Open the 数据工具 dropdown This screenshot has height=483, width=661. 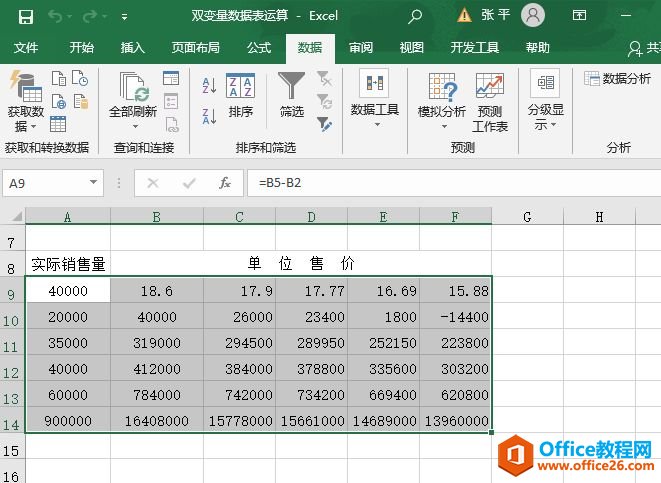pyautogui.click(x=375, y=98)
